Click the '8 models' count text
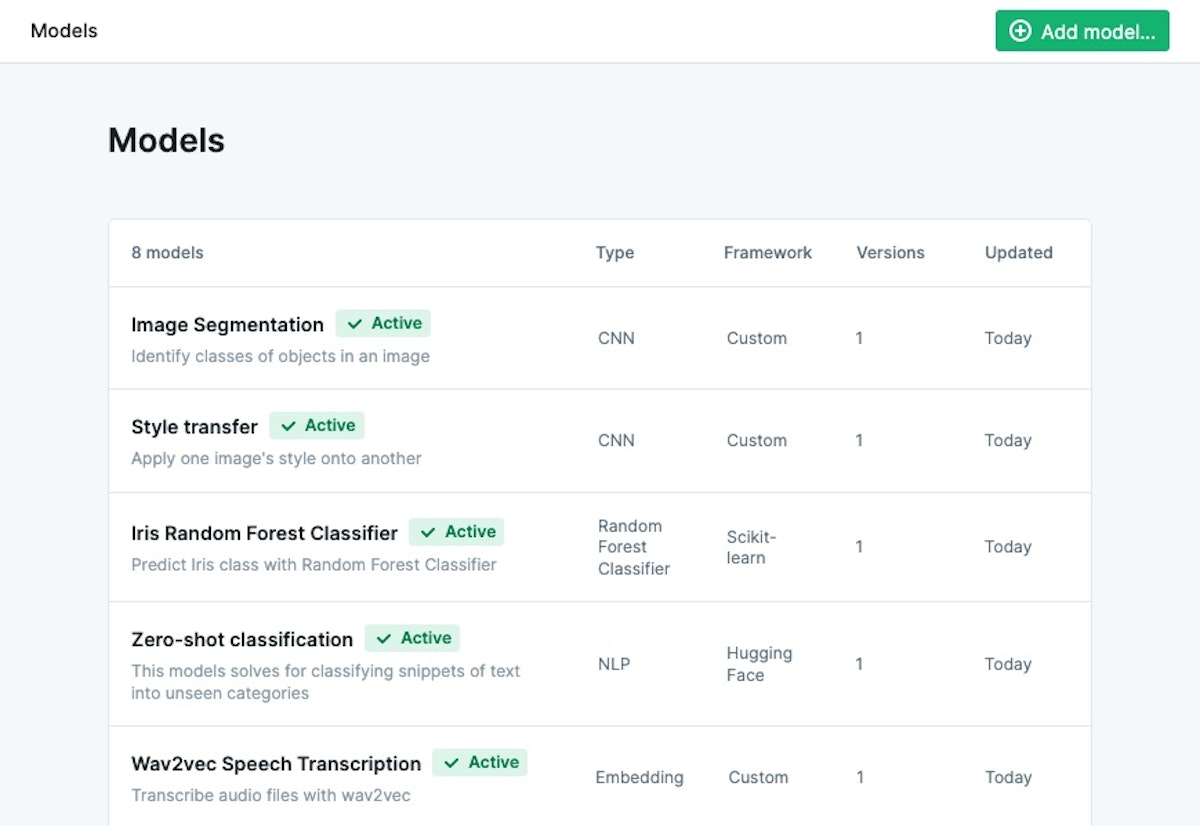 tap(167, 253)
